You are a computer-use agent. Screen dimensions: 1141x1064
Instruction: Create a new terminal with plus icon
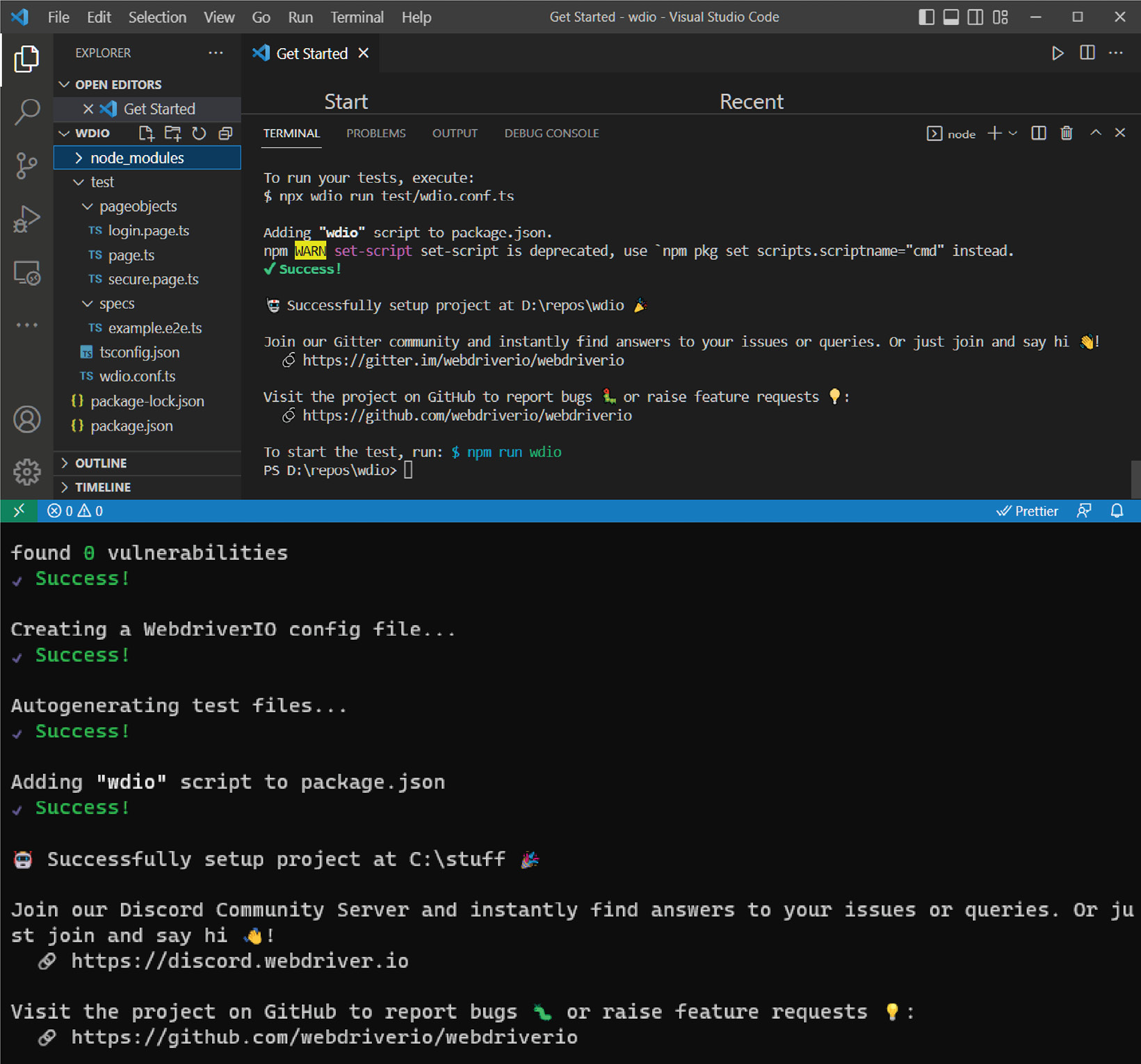tap(994, 134)
